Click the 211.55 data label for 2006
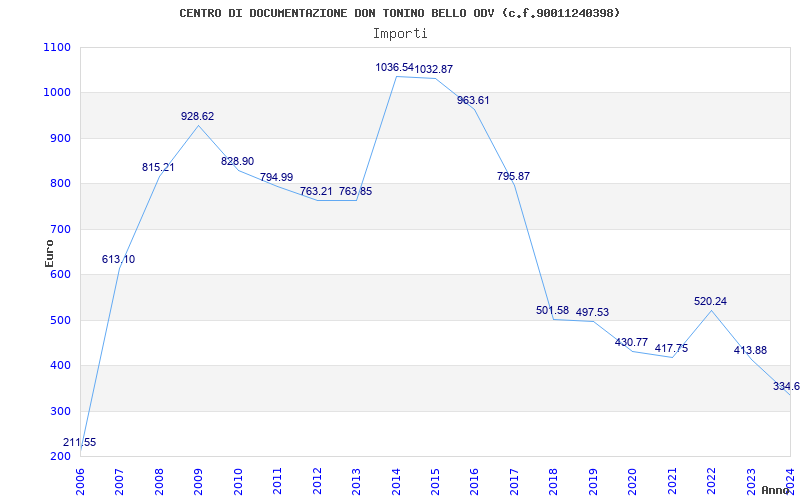This screenshot has height=500, width=800. coord(80,442)
